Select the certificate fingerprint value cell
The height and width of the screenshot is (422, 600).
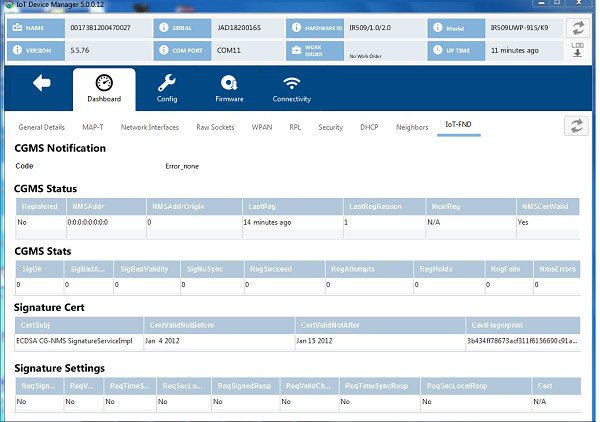pyautogui.click(x=522, y=341)
